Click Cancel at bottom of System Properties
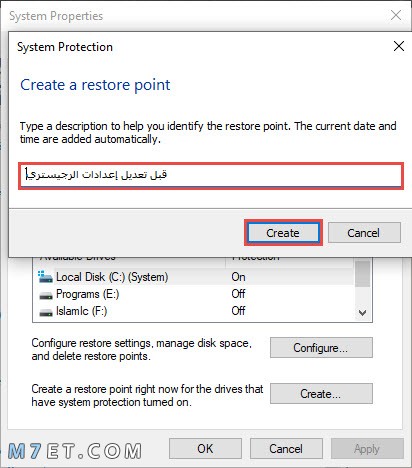This screenshot has width=412, height=468. (286, 449)
